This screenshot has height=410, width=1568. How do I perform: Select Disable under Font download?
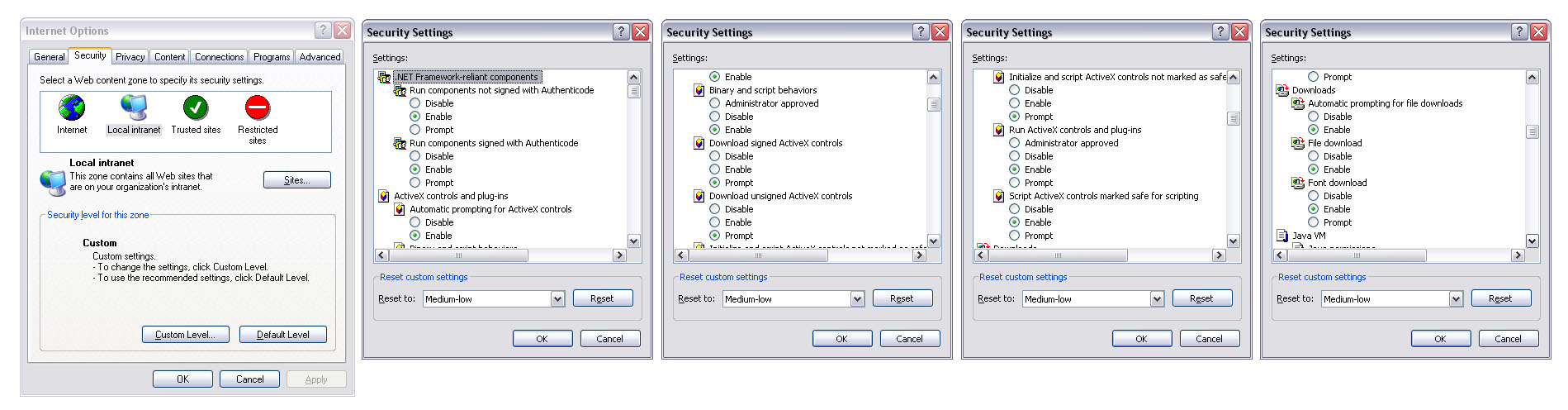(x=1314, y=196)
